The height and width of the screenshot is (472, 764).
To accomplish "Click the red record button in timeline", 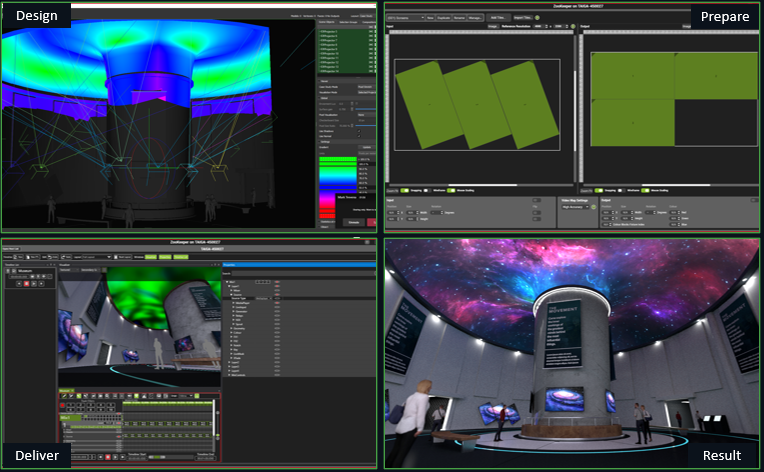I will click(62, 405).
